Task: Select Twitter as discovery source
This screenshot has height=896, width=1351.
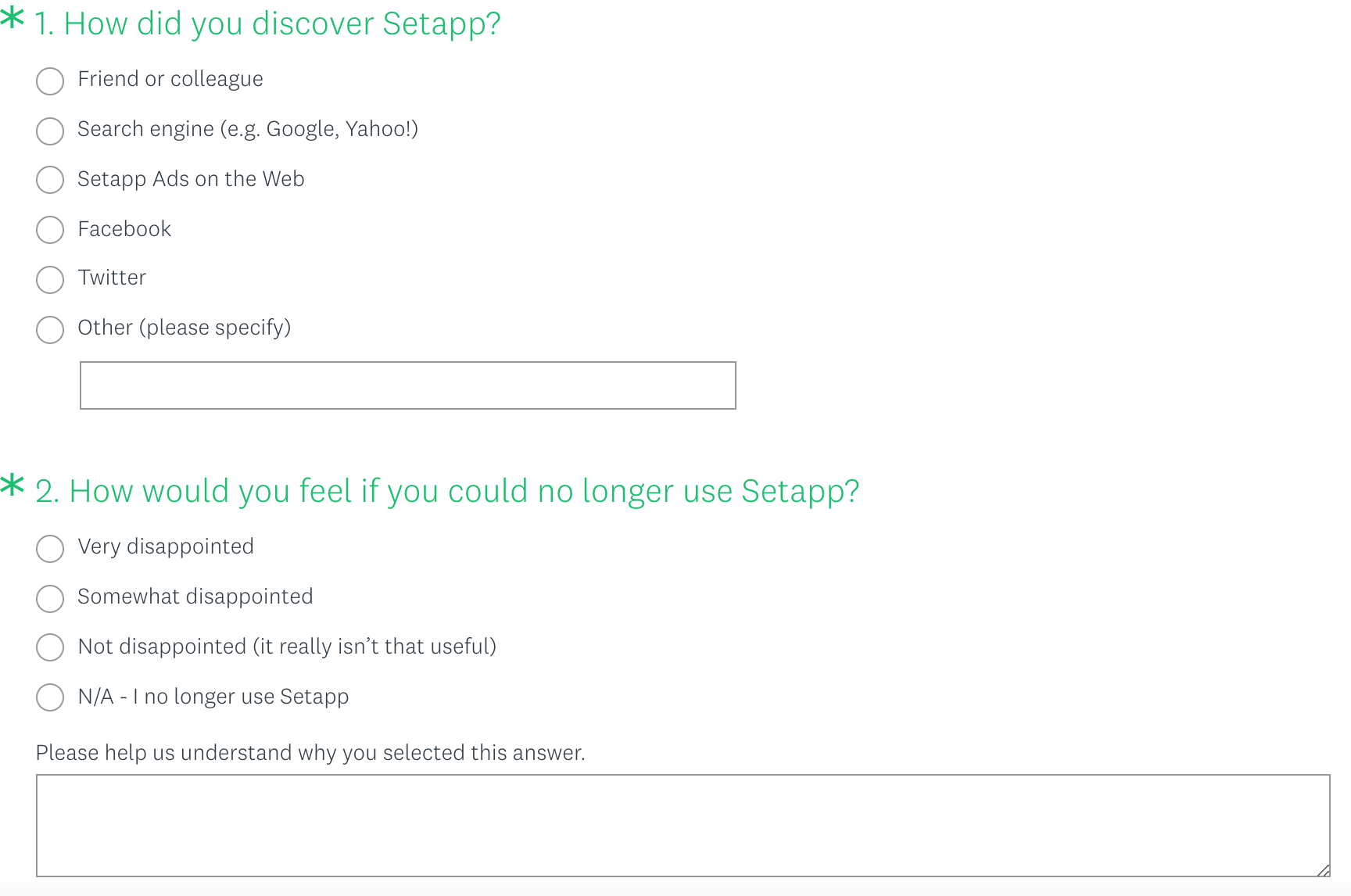Action: [50, 279]
